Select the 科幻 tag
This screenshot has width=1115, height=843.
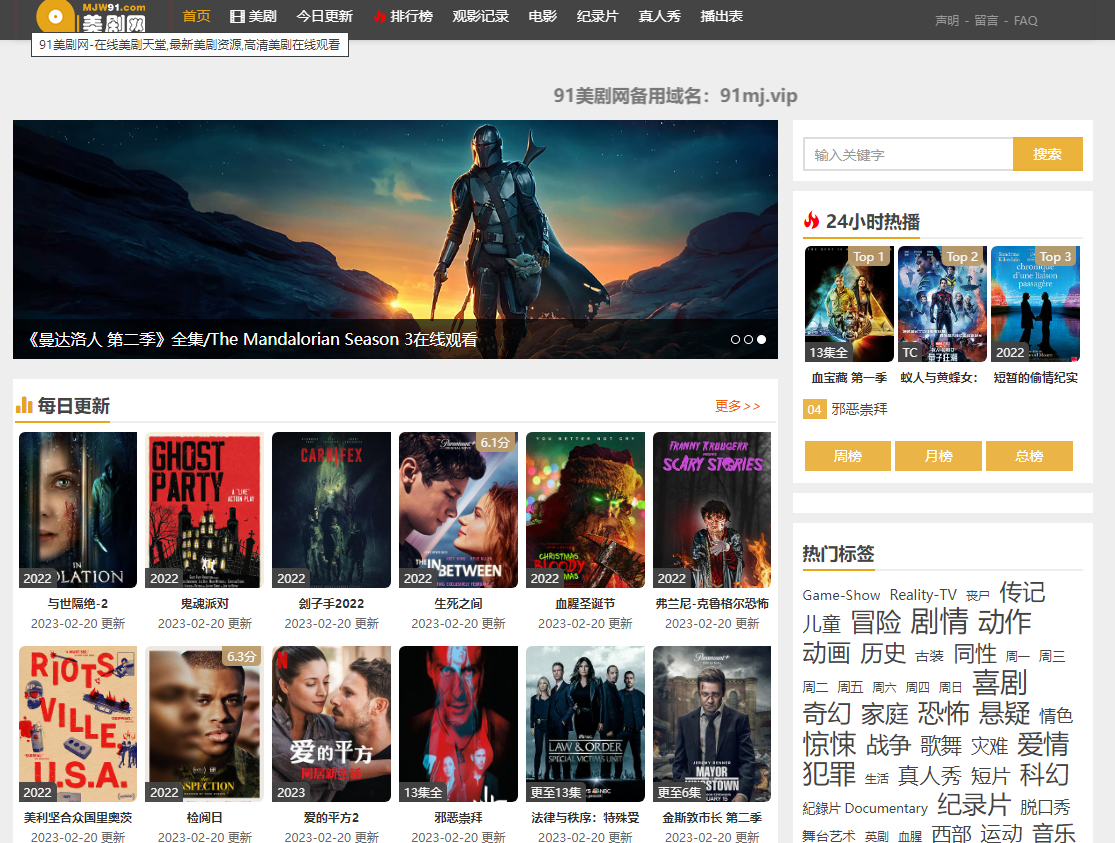[x=1045, y=775]
